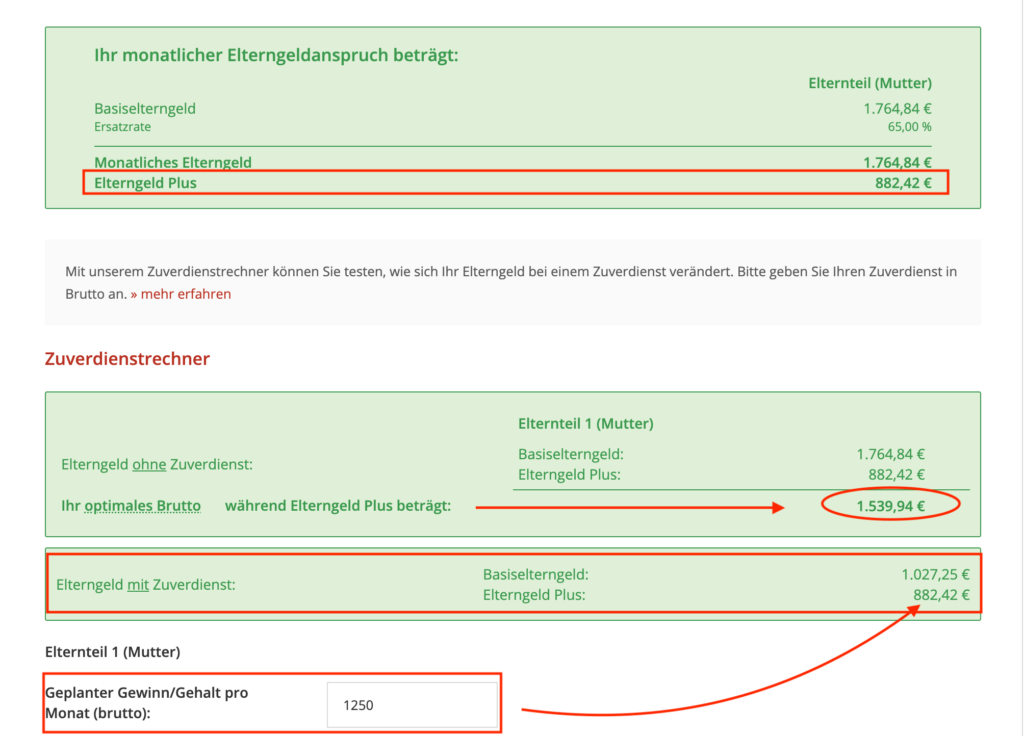This screenshot has width=1024, height=736.
Task: Select the salary input field showing 1250
Action: click(412, 703)
